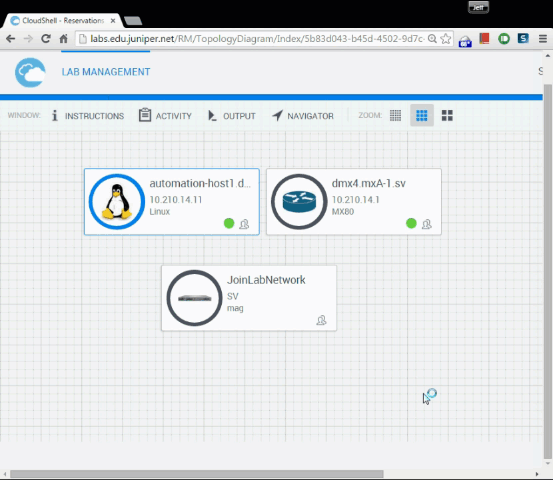Bookmark this page with the star icon
553x480 pixels.
coord(446,38)
